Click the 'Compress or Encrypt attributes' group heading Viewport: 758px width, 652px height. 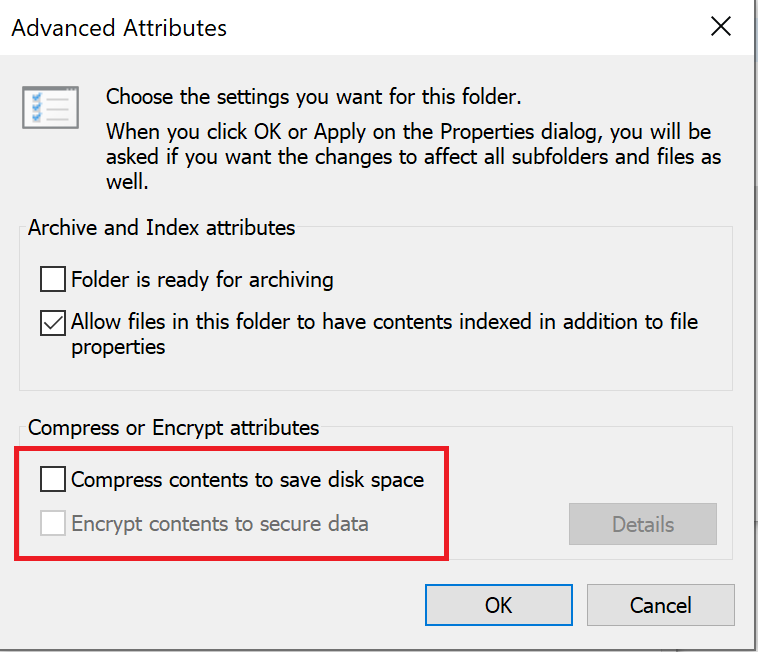tap(174, 428)
